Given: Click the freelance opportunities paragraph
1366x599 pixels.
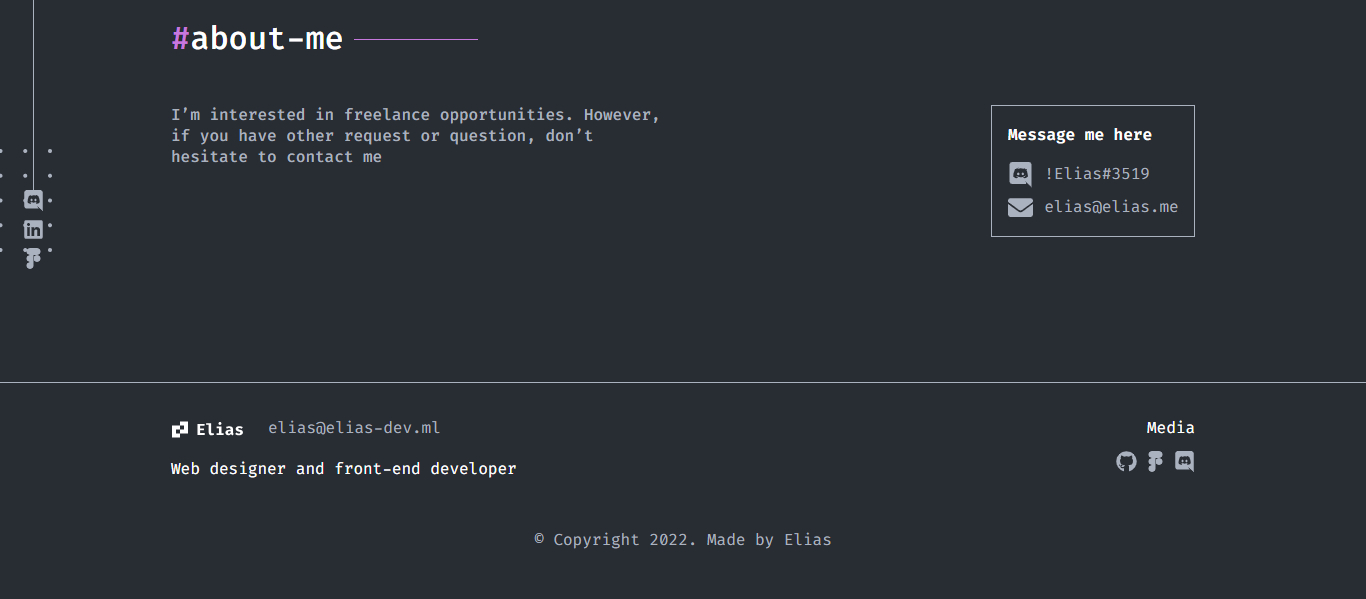Looking at the screenshot, I should click(415, 135).
